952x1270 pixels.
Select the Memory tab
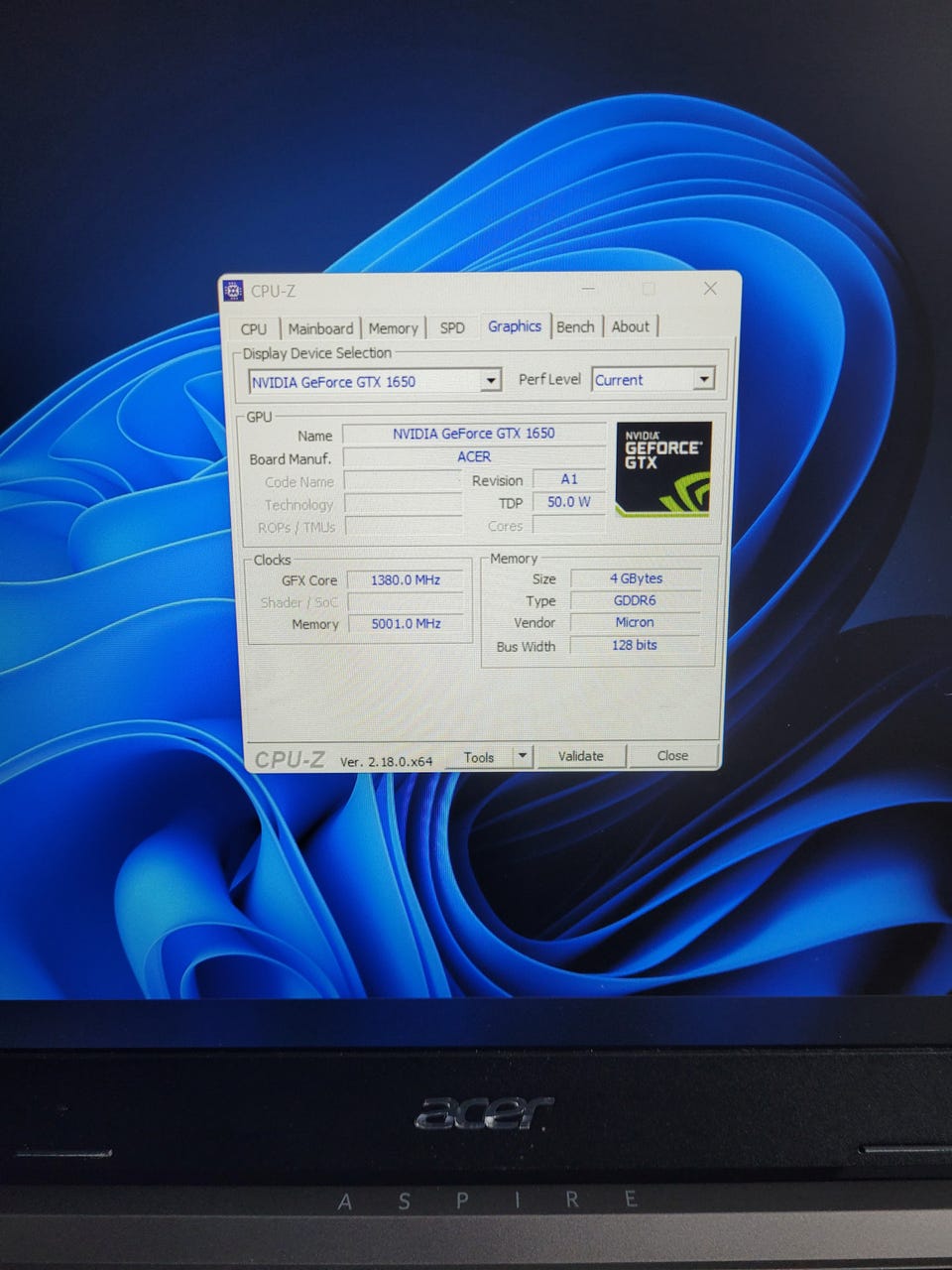click(x=393, y=328)
